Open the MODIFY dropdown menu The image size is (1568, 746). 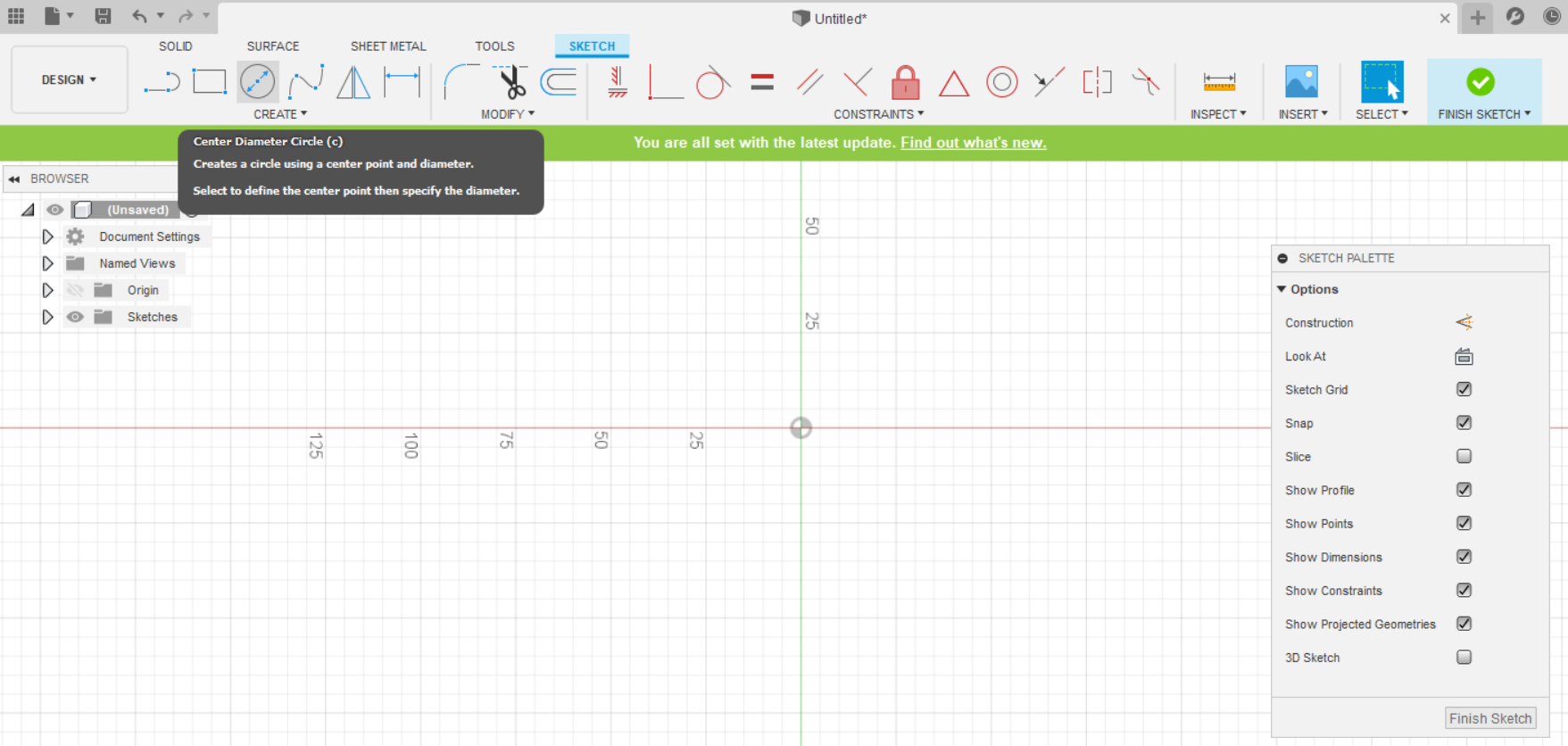[508, 114]
